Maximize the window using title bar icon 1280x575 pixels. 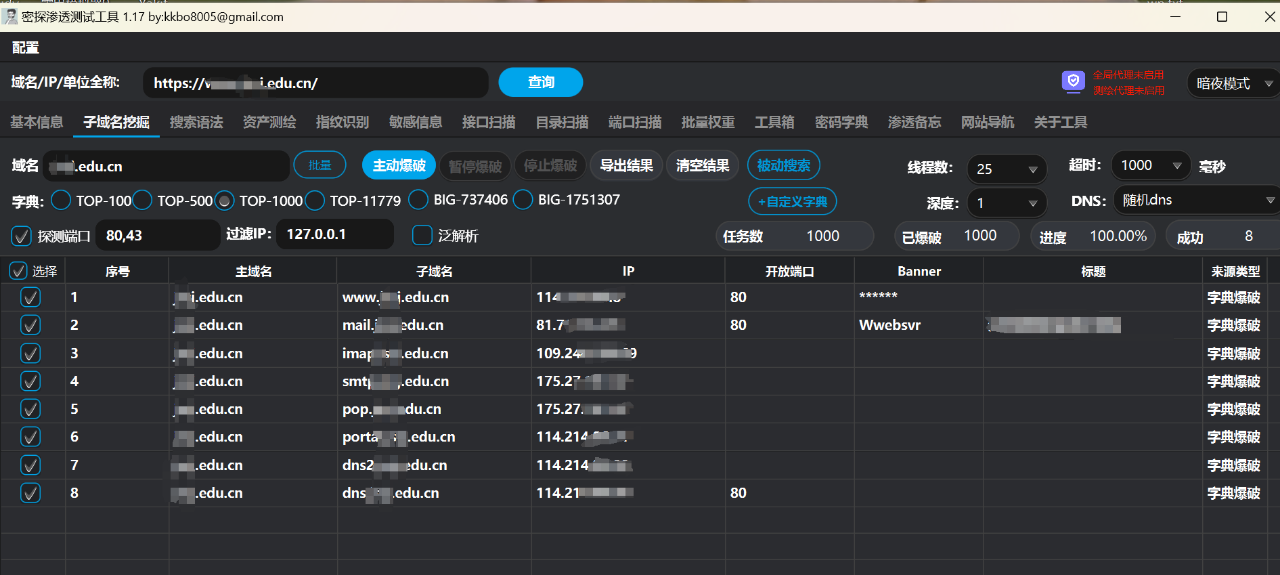coord(1222,16)
